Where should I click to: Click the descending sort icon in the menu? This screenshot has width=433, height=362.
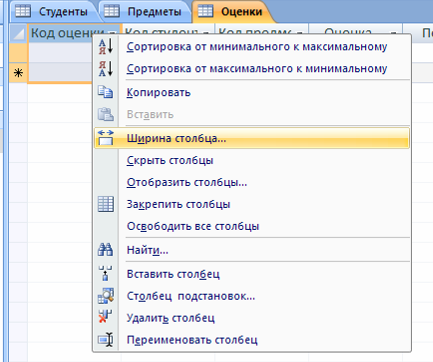pyautogui.click(x=106, y=68)
